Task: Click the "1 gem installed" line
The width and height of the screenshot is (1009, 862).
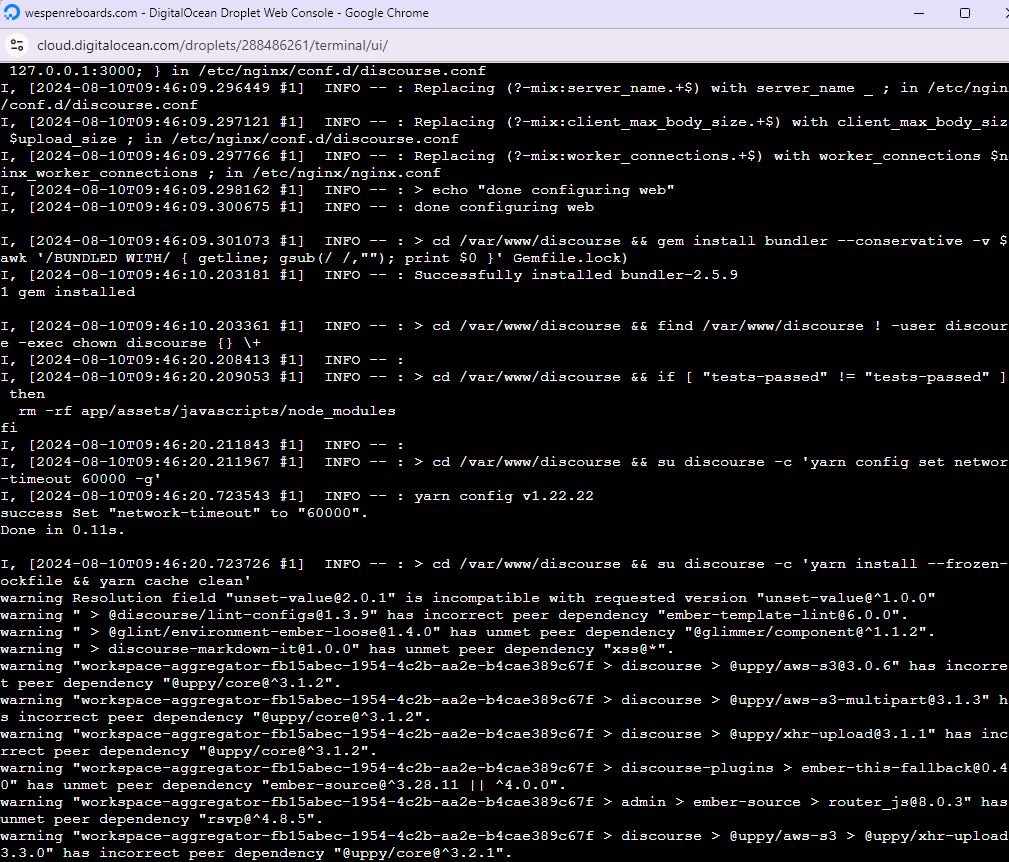Action: tap(68, 292)
